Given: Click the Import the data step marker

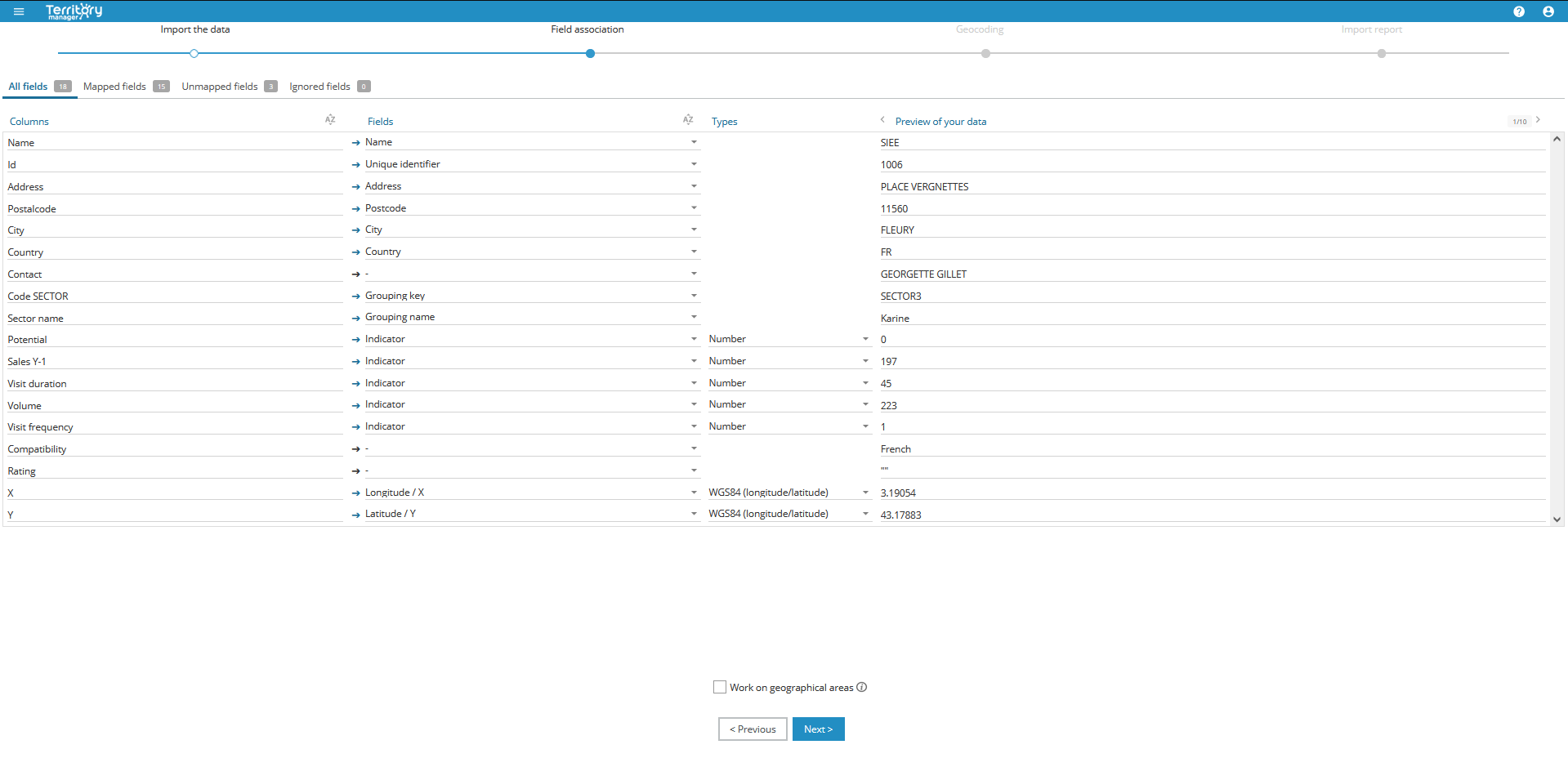Looking at the screenshot, I should pos(194,54).
